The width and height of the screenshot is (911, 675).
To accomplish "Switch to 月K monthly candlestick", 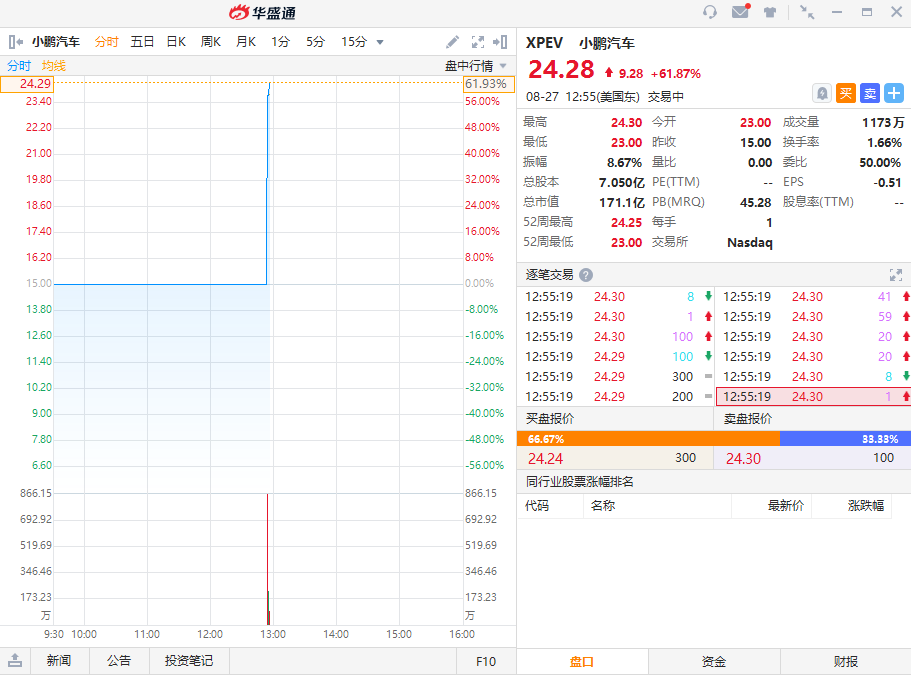I will point(246,42).
